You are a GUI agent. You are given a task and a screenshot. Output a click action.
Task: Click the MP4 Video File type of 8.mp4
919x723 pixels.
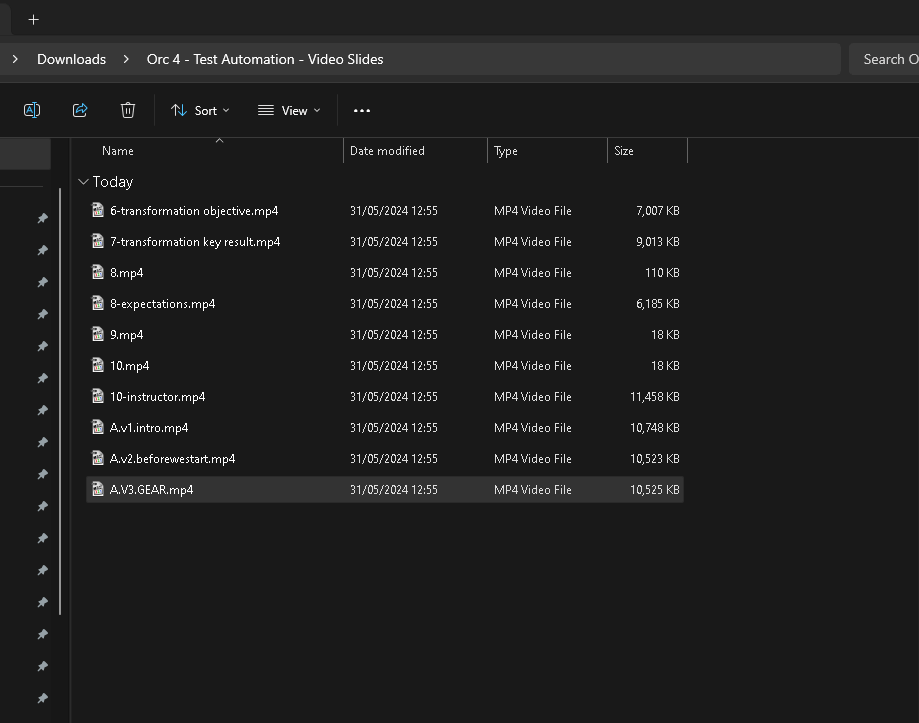click(533, 273)
